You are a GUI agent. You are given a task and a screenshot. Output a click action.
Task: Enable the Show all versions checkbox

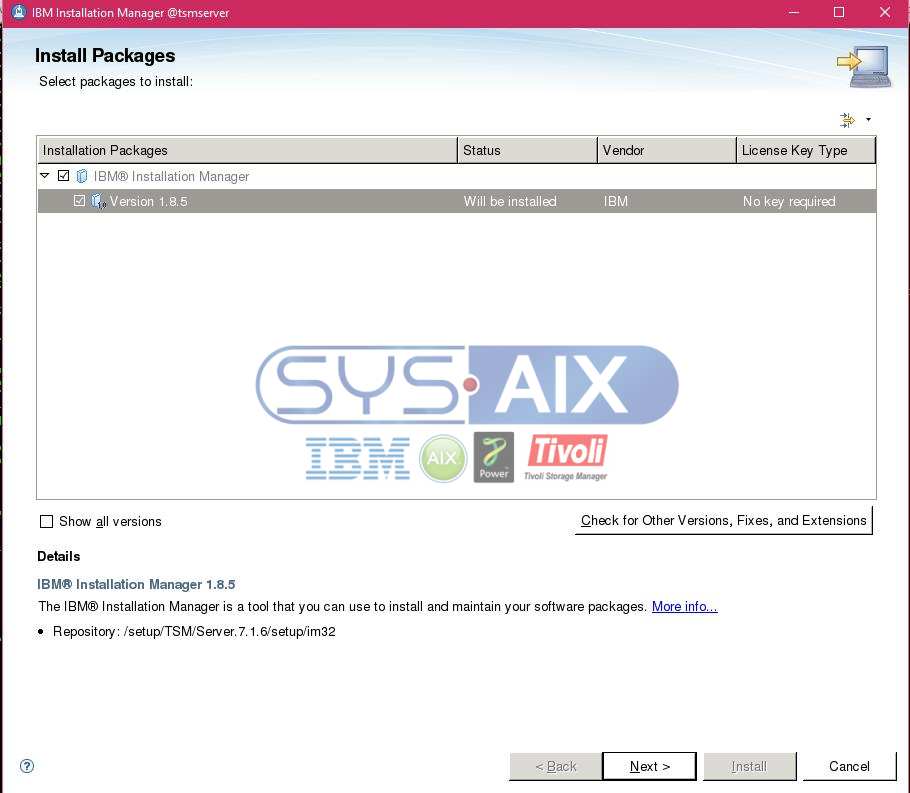click(x=46, y=521)
